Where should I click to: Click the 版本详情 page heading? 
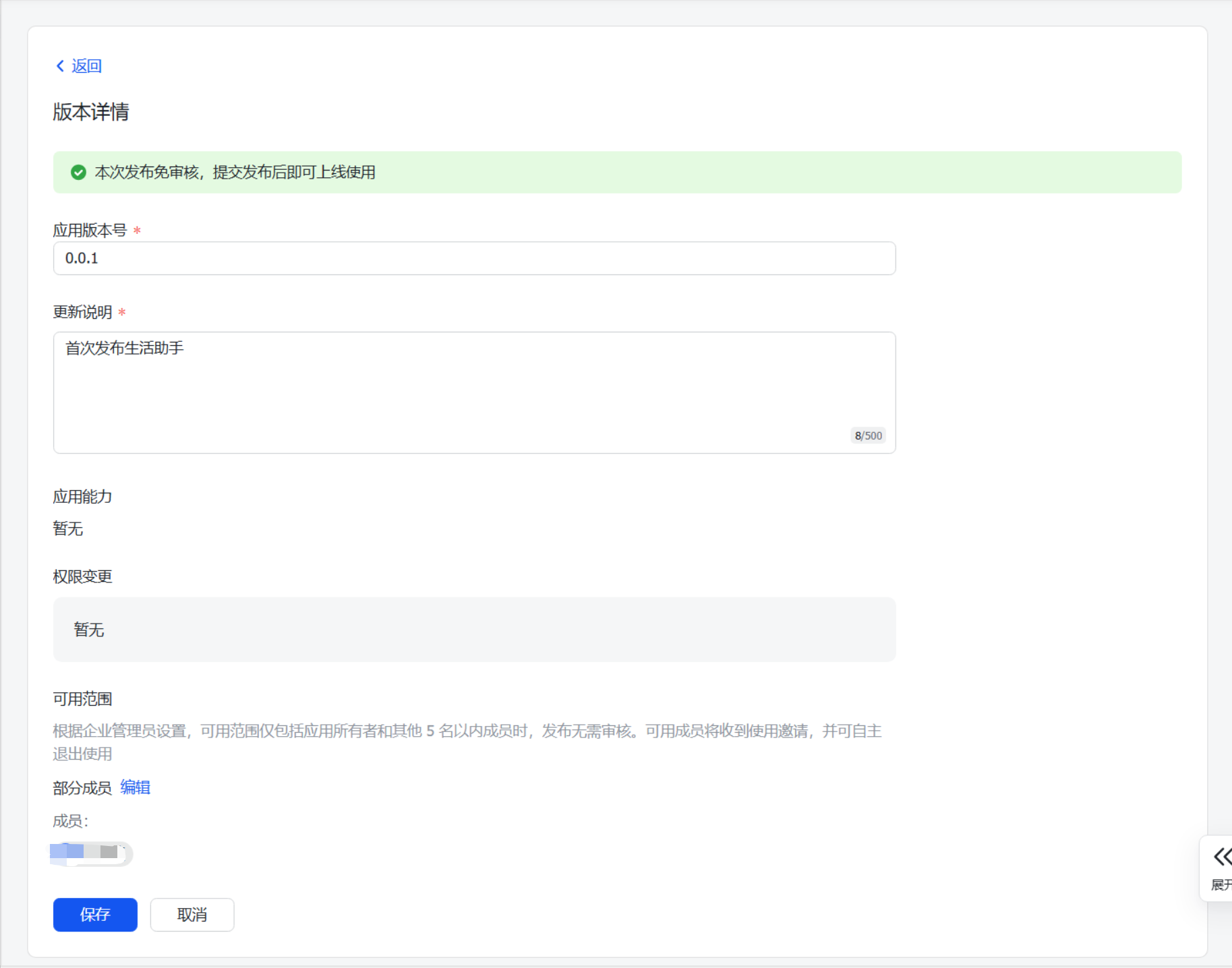tap(91, 112)
